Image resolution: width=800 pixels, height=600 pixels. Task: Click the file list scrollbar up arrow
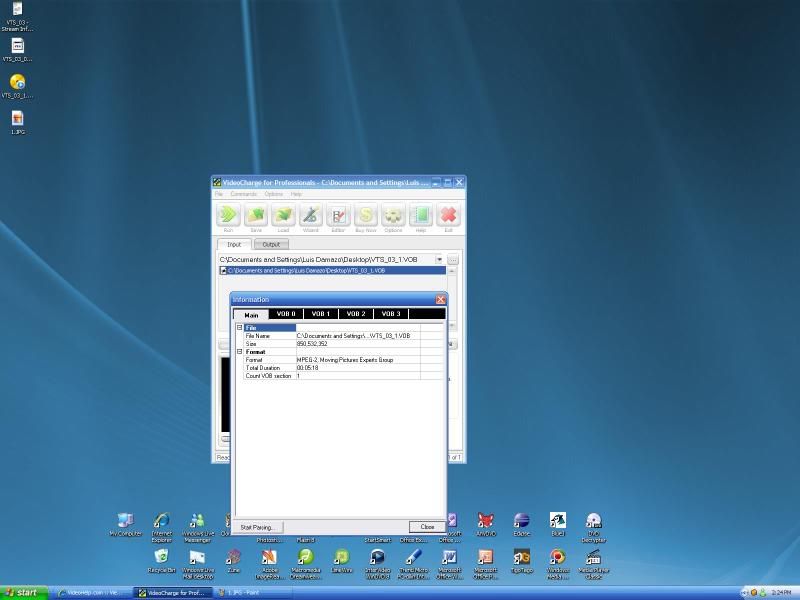coord(452,270)
